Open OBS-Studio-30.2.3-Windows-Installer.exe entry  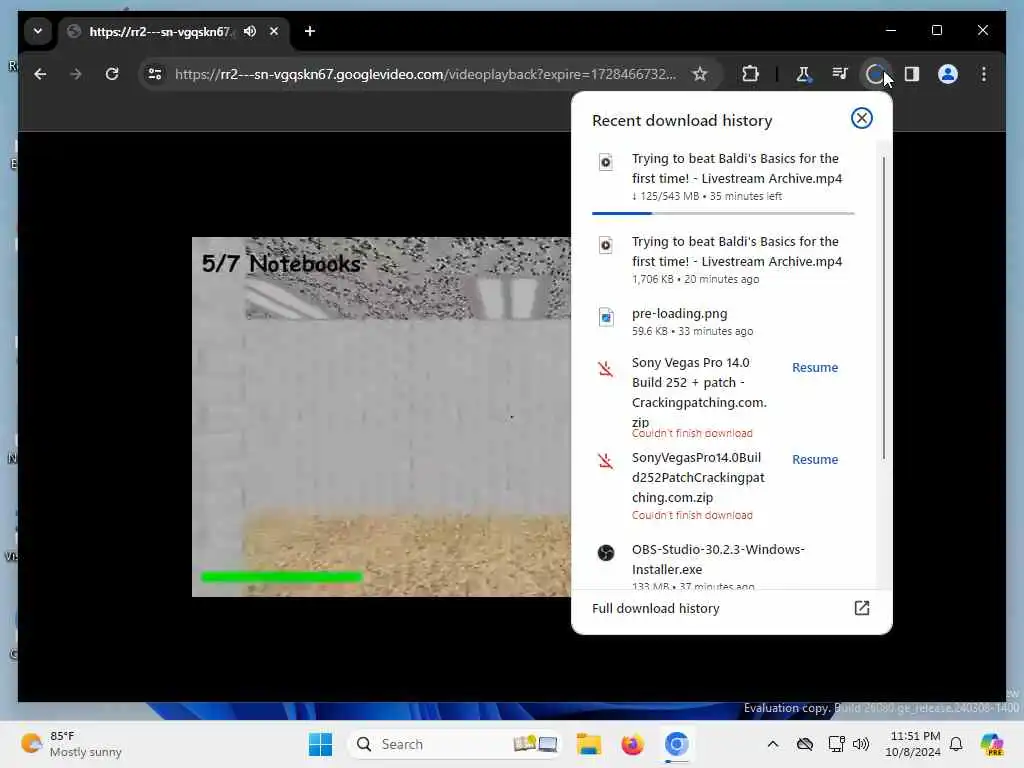tap(723, 564)
